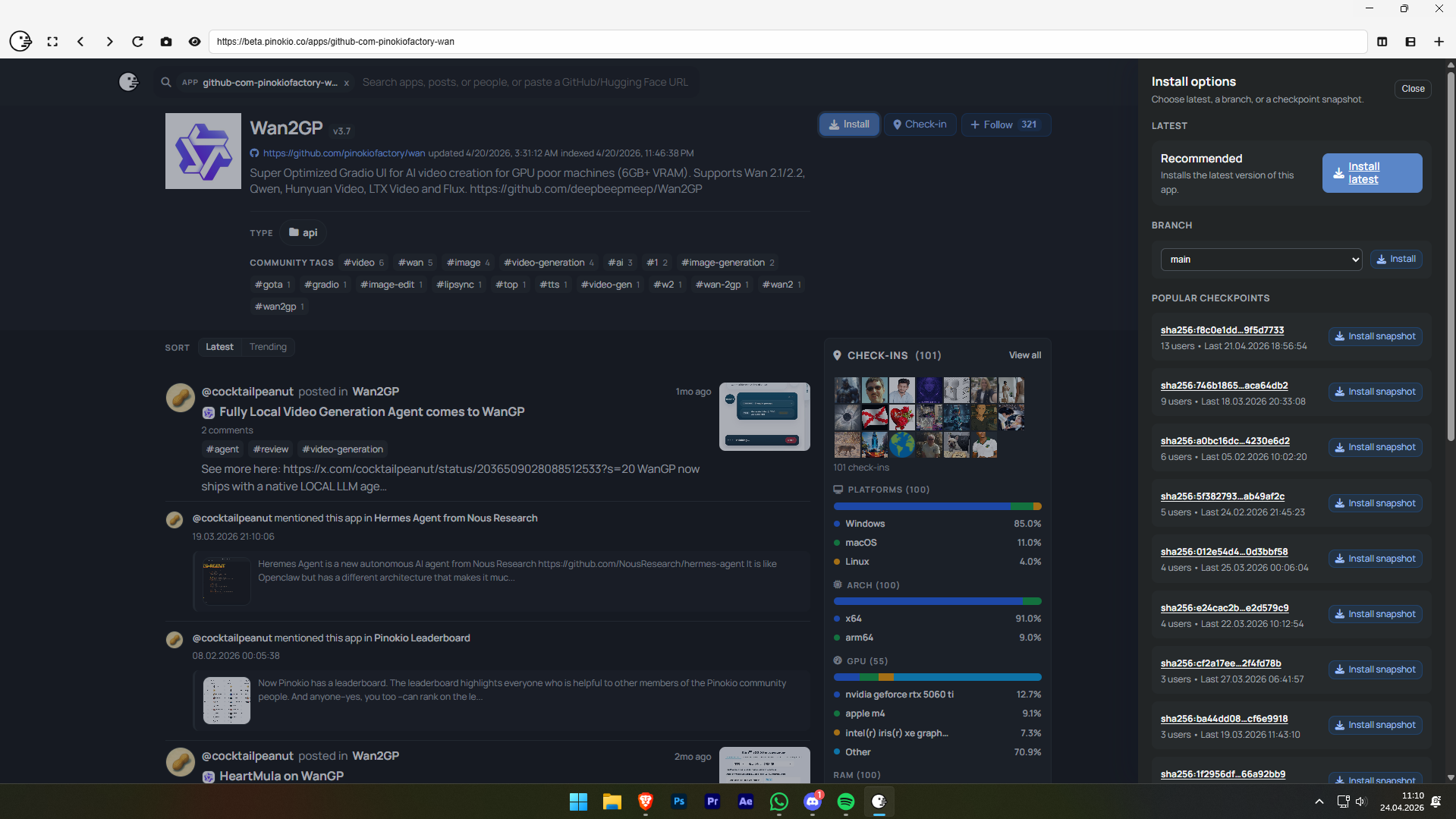The image size is (1456, 819).
Task: Open the Windows Start menu
Action: pyautogui.click(x=578, y=802)
